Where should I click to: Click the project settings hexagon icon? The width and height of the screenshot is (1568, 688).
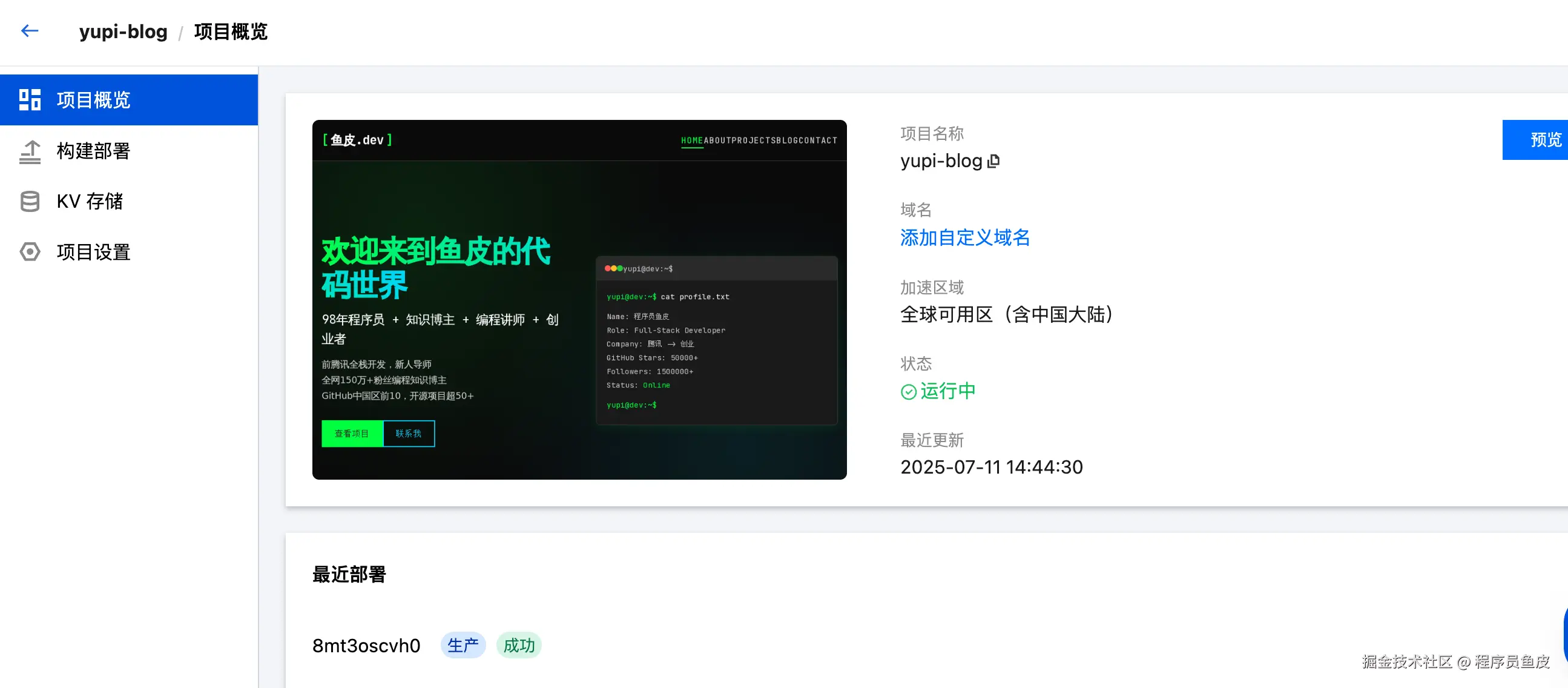pos(30,252)
